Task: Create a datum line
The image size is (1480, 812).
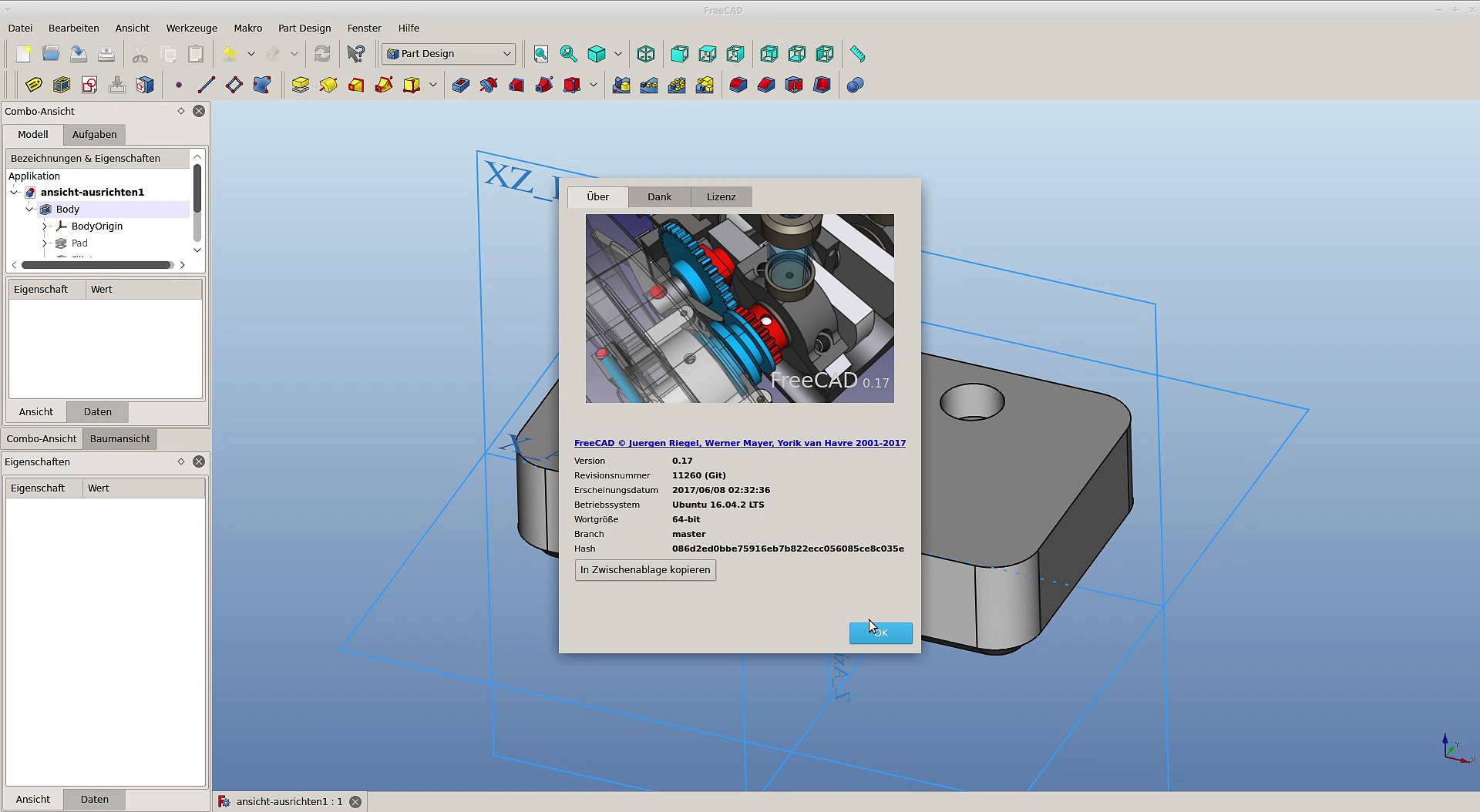Action: 206,85
